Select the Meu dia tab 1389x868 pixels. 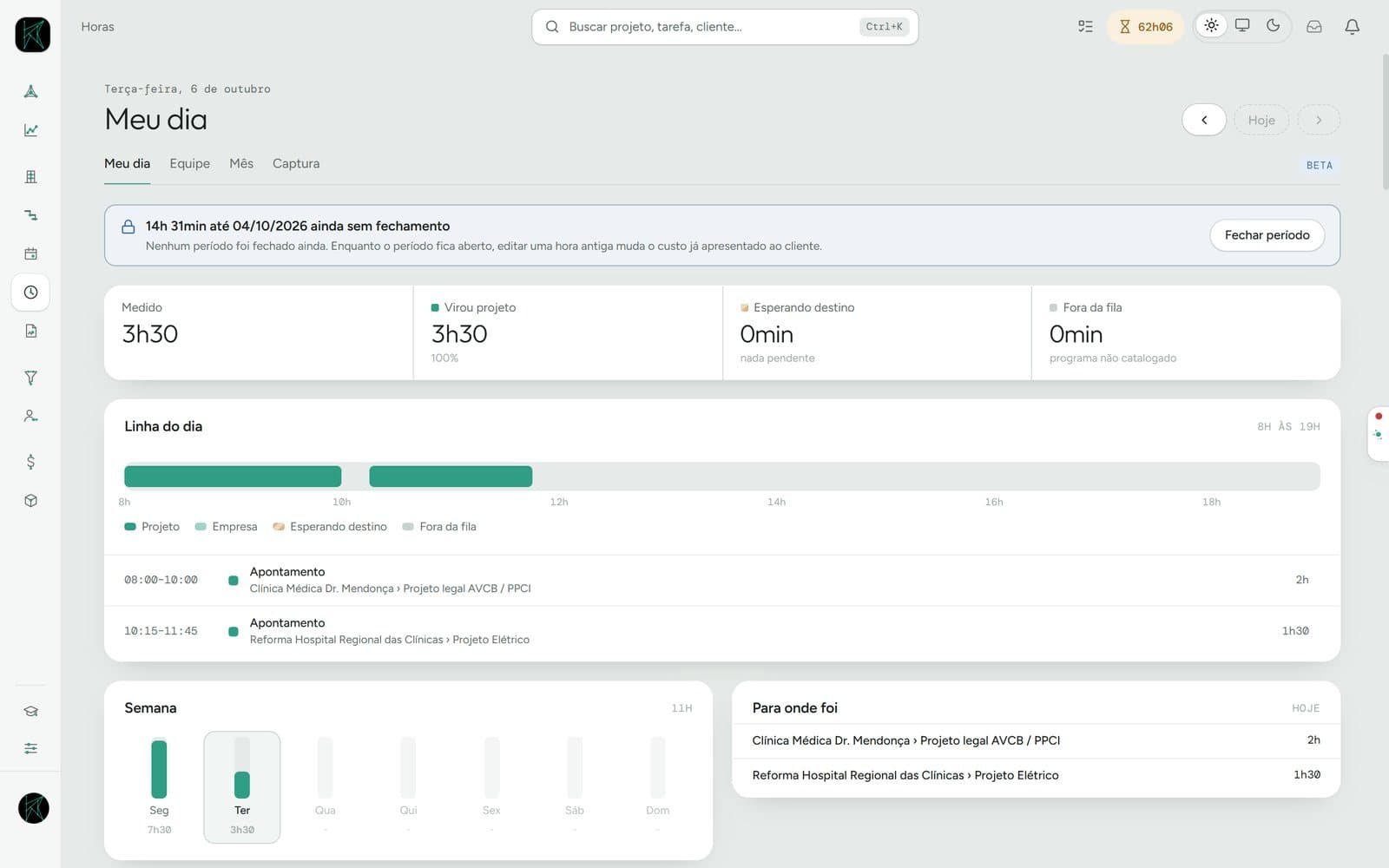point(127,163)
